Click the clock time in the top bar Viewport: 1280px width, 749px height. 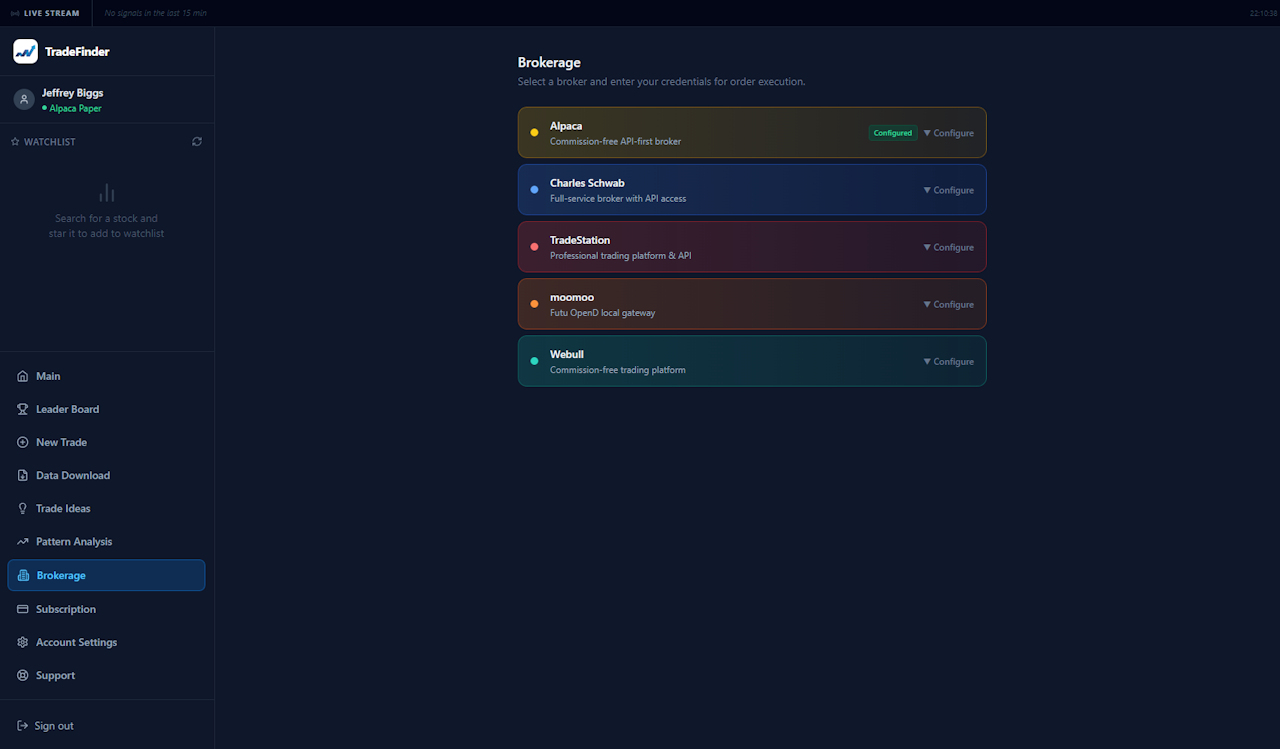1264,13
